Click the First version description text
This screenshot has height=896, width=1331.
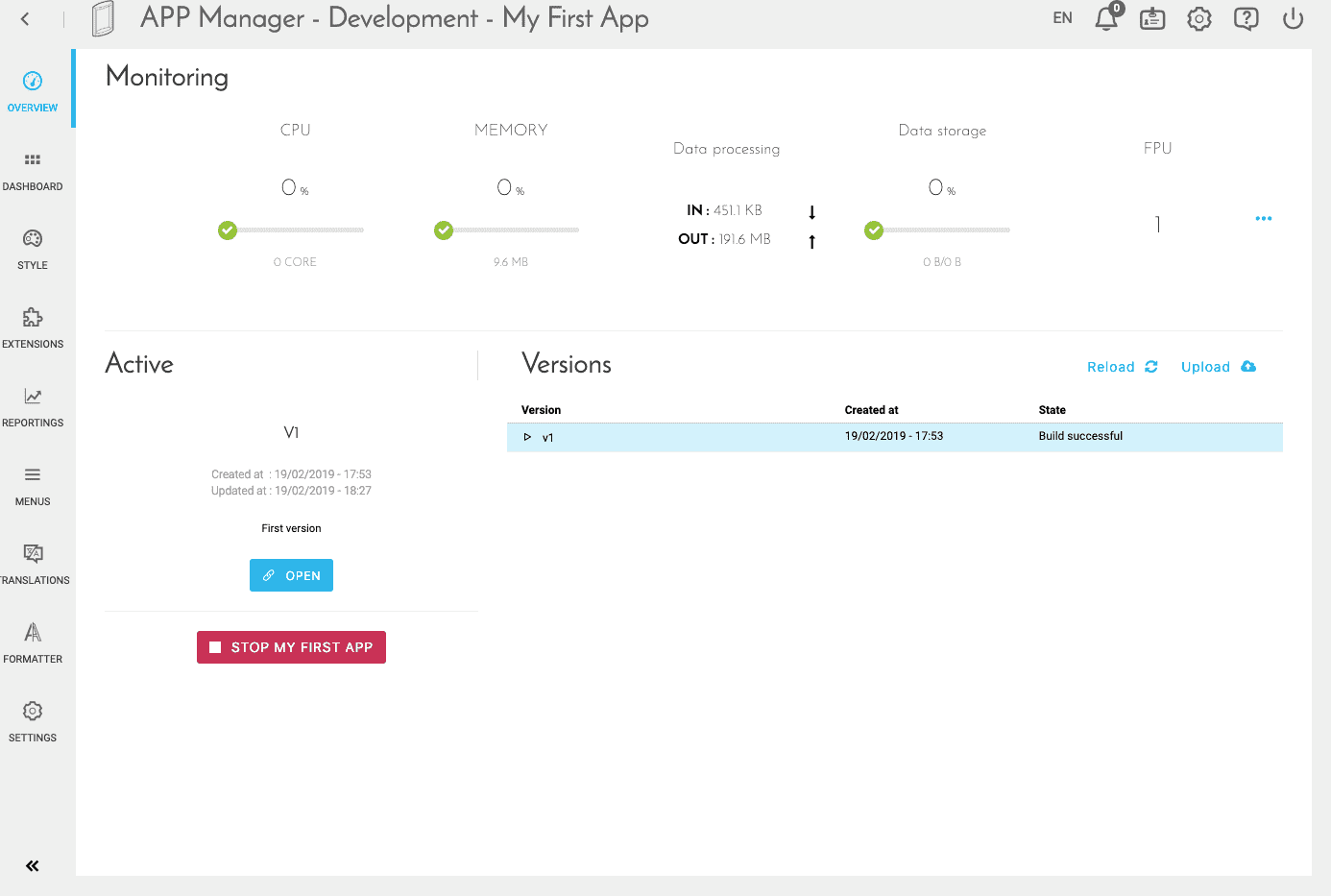pyautogui.click(x=291, y=528)
